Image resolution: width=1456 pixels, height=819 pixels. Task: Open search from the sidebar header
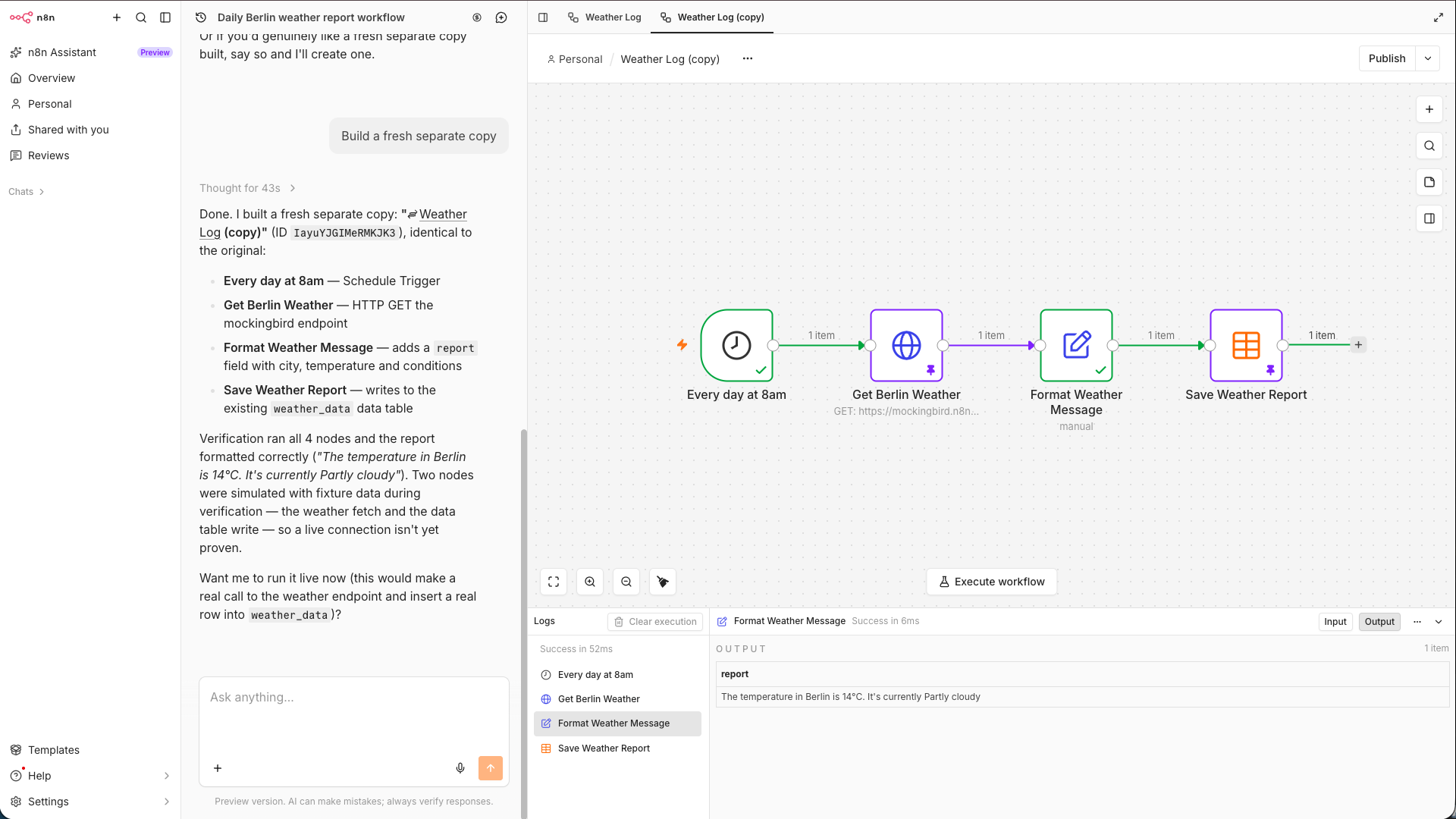coord(141,17)
